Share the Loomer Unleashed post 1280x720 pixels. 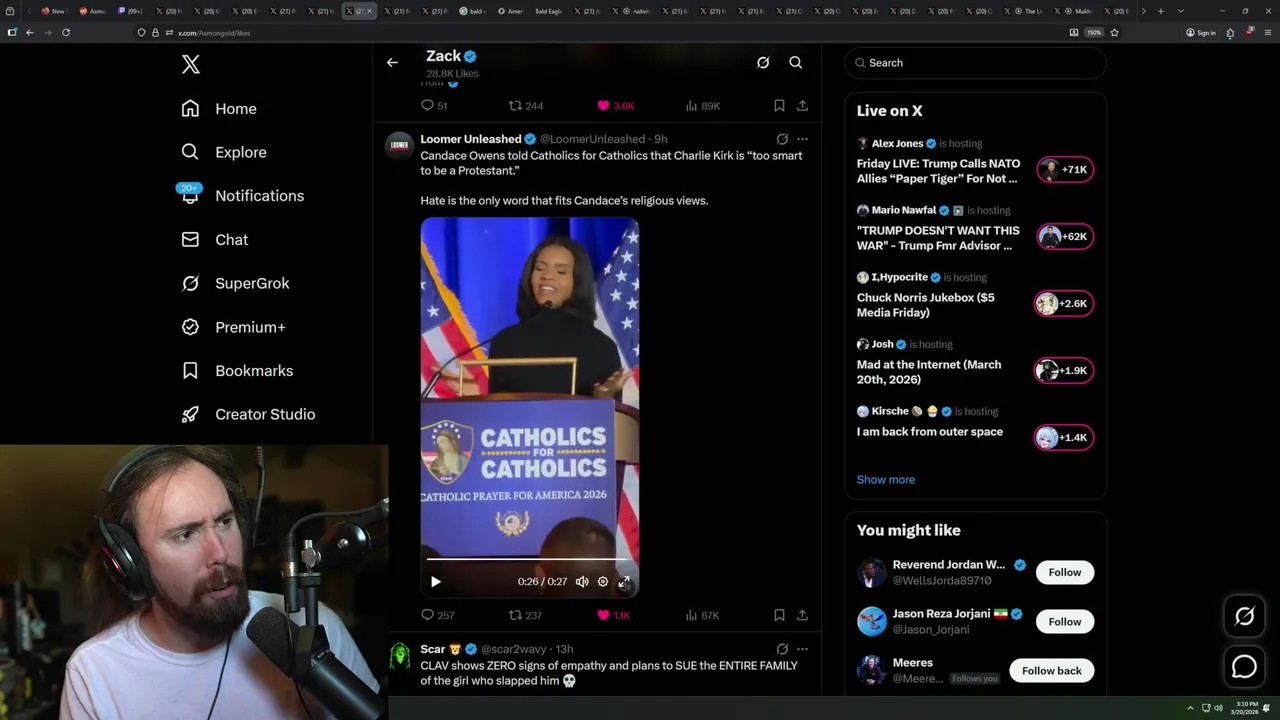(802, 615)
